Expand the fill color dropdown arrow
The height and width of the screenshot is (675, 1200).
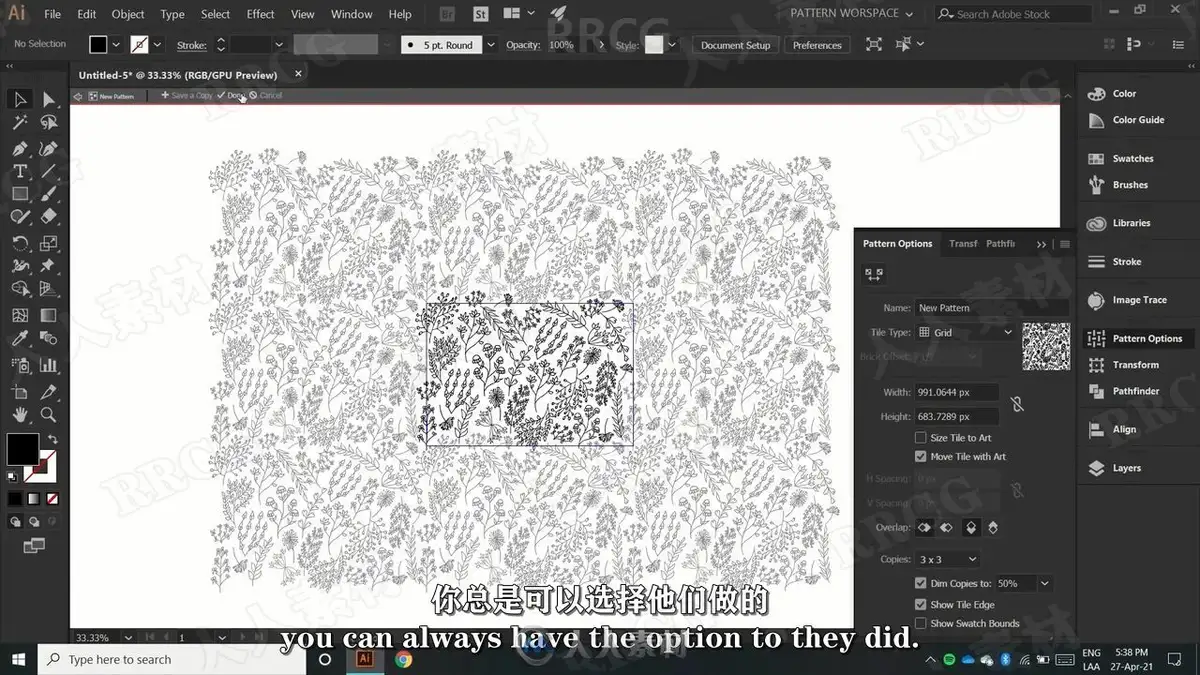(116, 45)
